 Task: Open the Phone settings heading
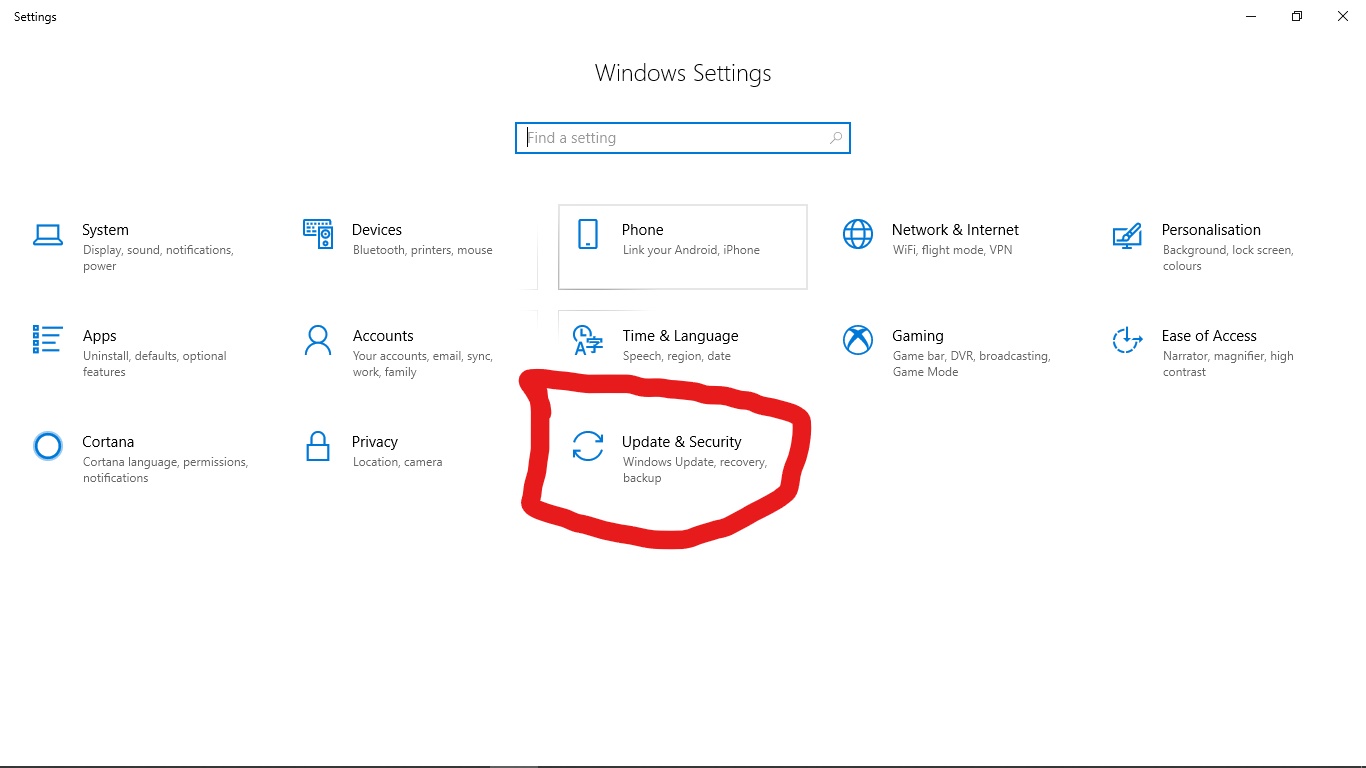(x=643, y=230)
